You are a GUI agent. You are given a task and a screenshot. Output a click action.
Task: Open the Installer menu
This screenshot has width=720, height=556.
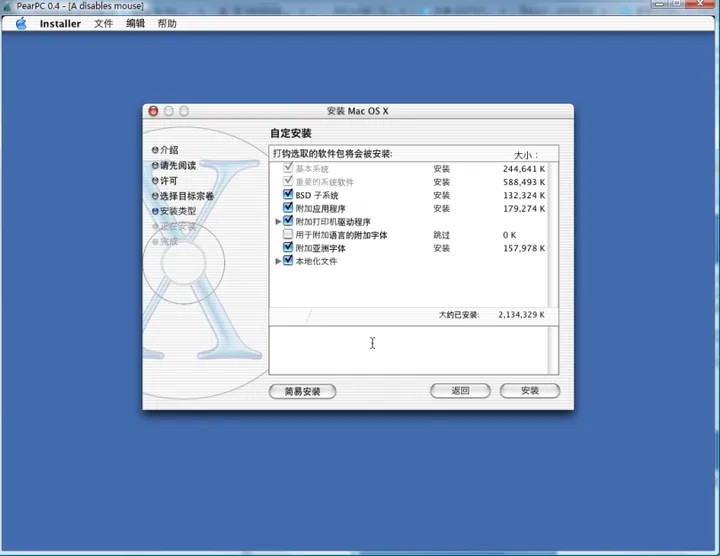(x=60, y=24)
